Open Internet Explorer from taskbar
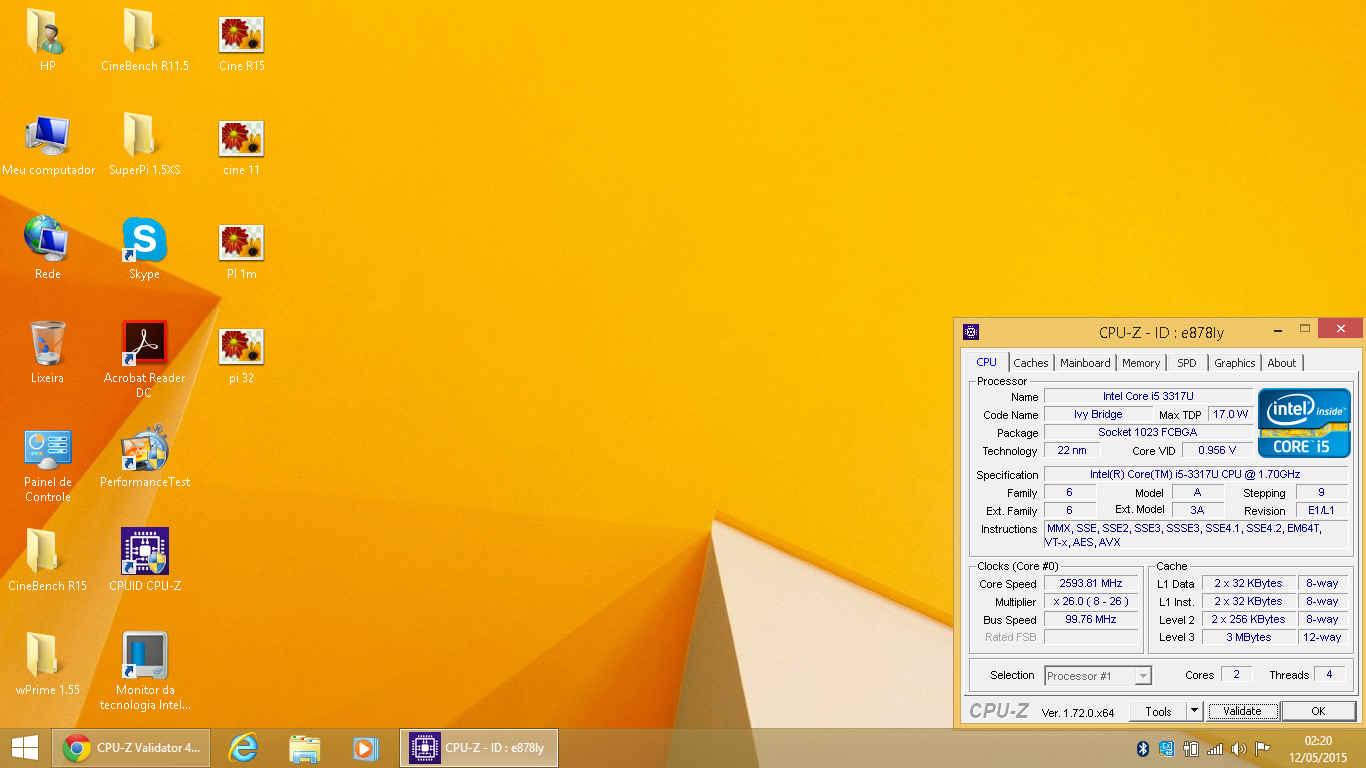The image size is (1366, 768). 243,748
